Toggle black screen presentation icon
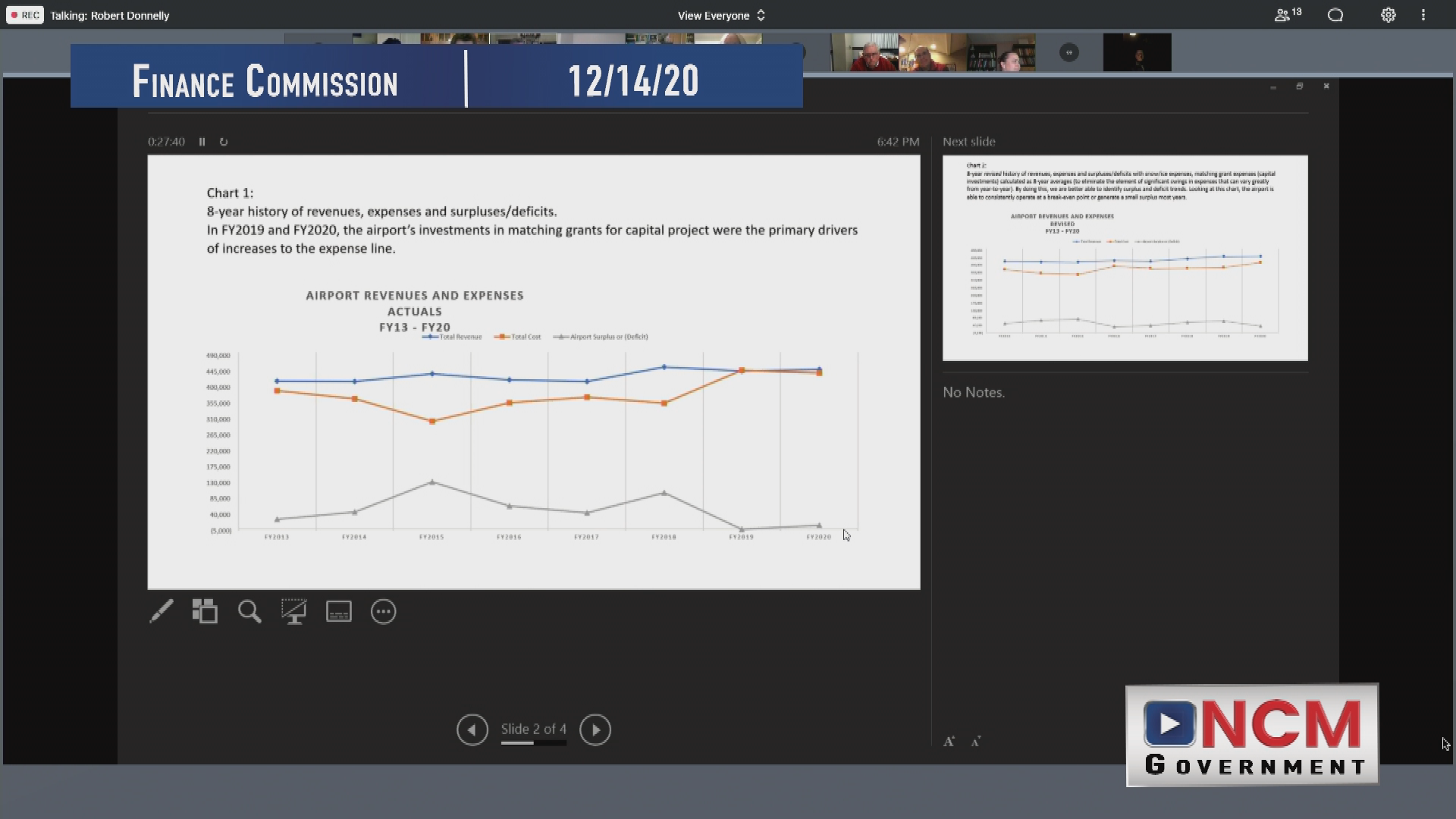Image resolution: width=1456 pixels, height=819 pixels. (x=294, y=611)
